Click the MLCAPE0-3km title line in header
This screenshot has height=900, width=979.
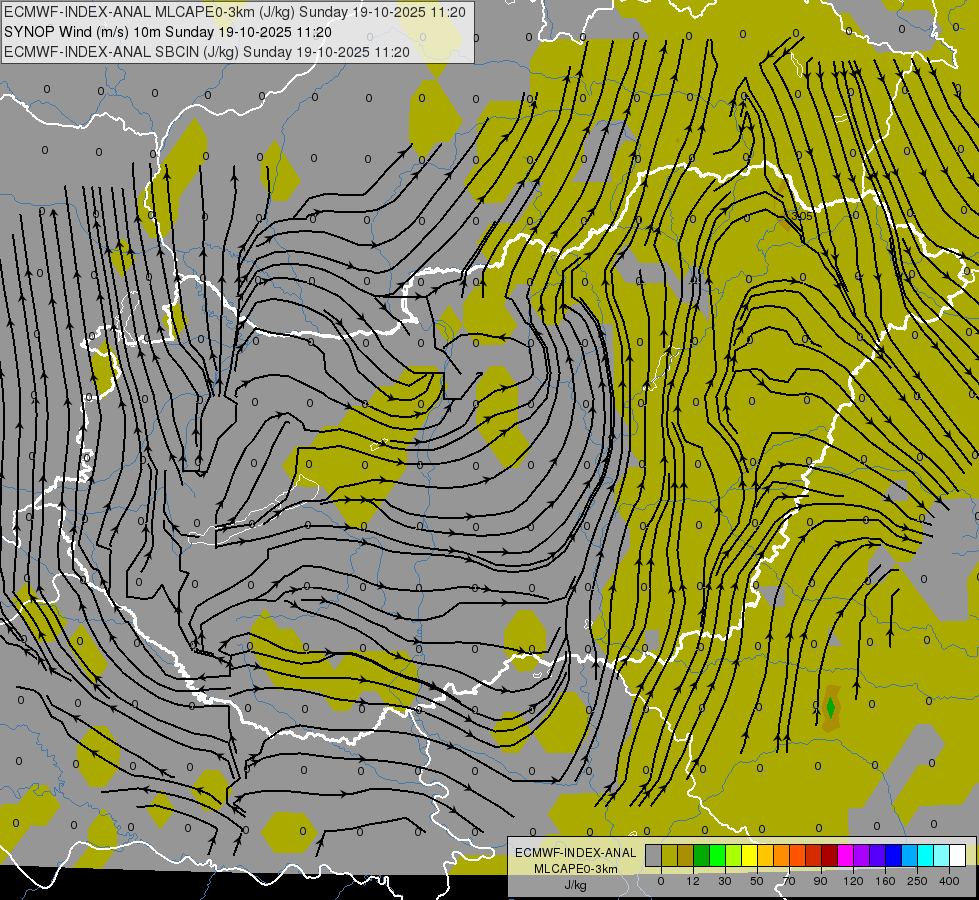click(235, 12)
